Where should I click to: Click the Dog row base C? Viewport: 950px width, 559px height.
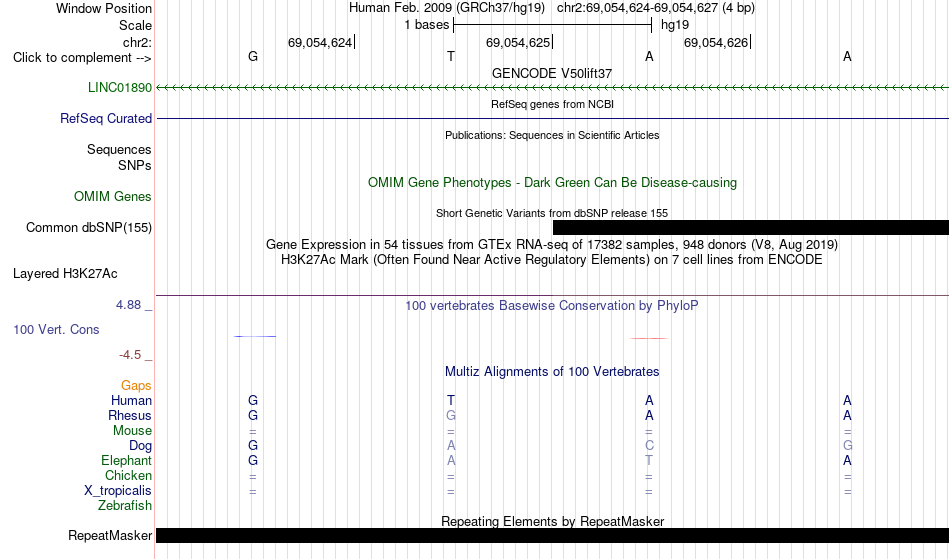[649, 445]
